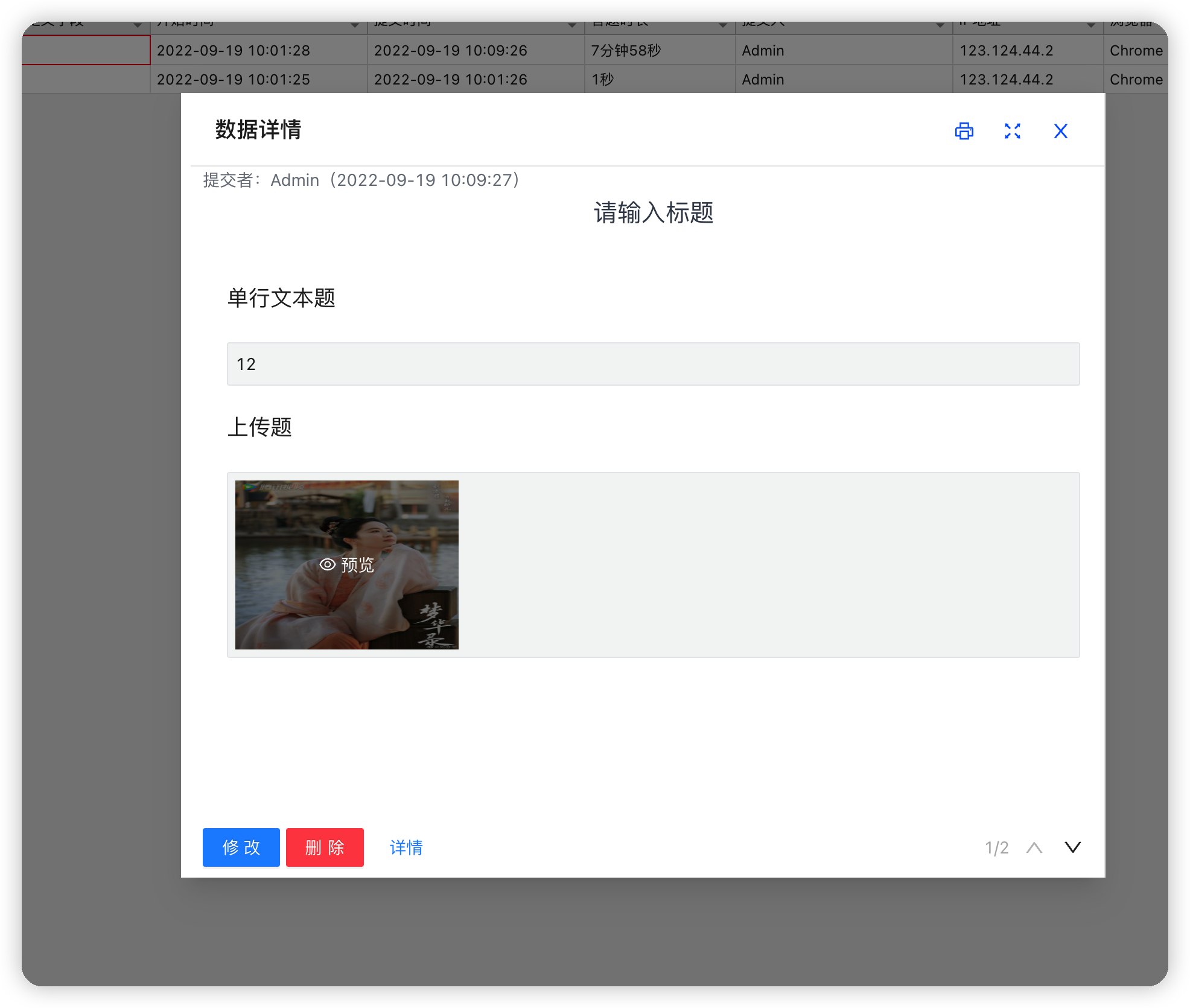Open the 详情 link
The image size is (1190, 1008).
[x=406, y=847]
